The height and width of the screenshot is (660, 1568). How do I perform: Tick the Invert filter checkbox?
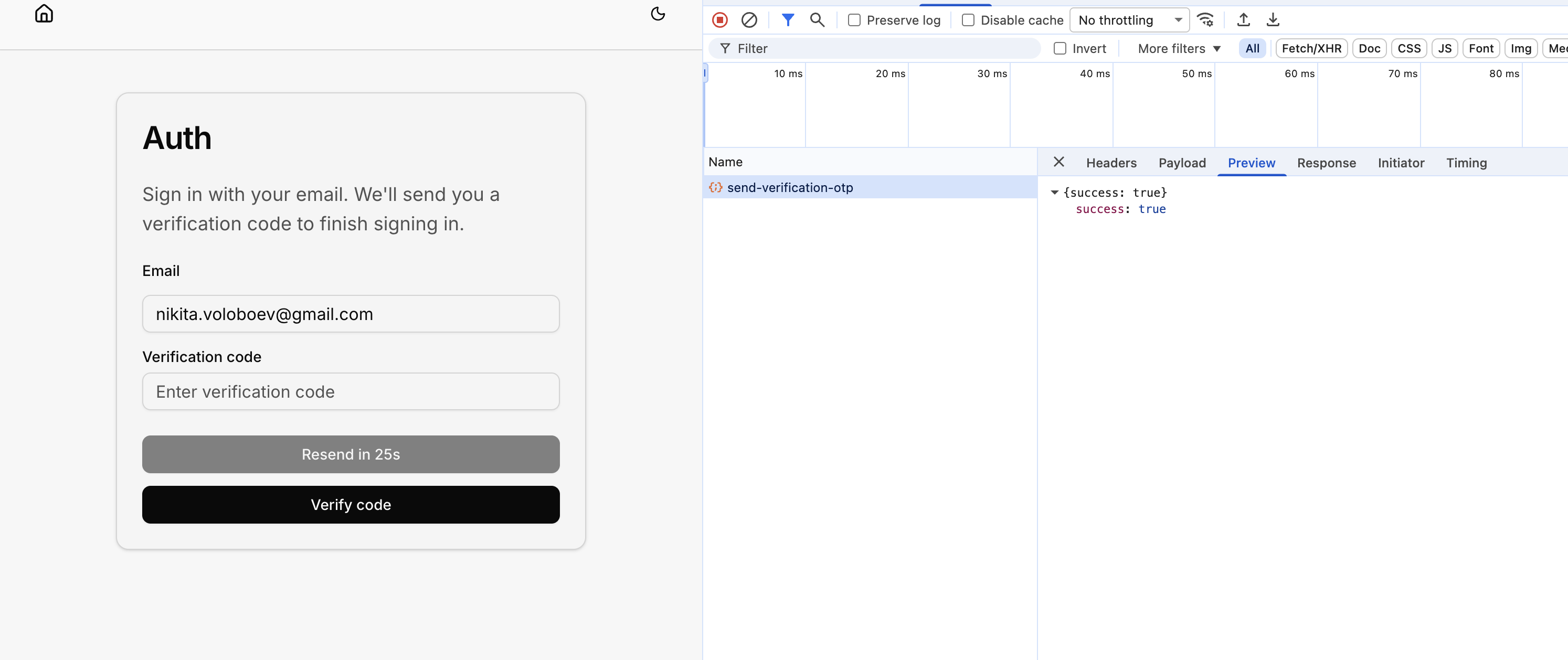pos(1060,49)
